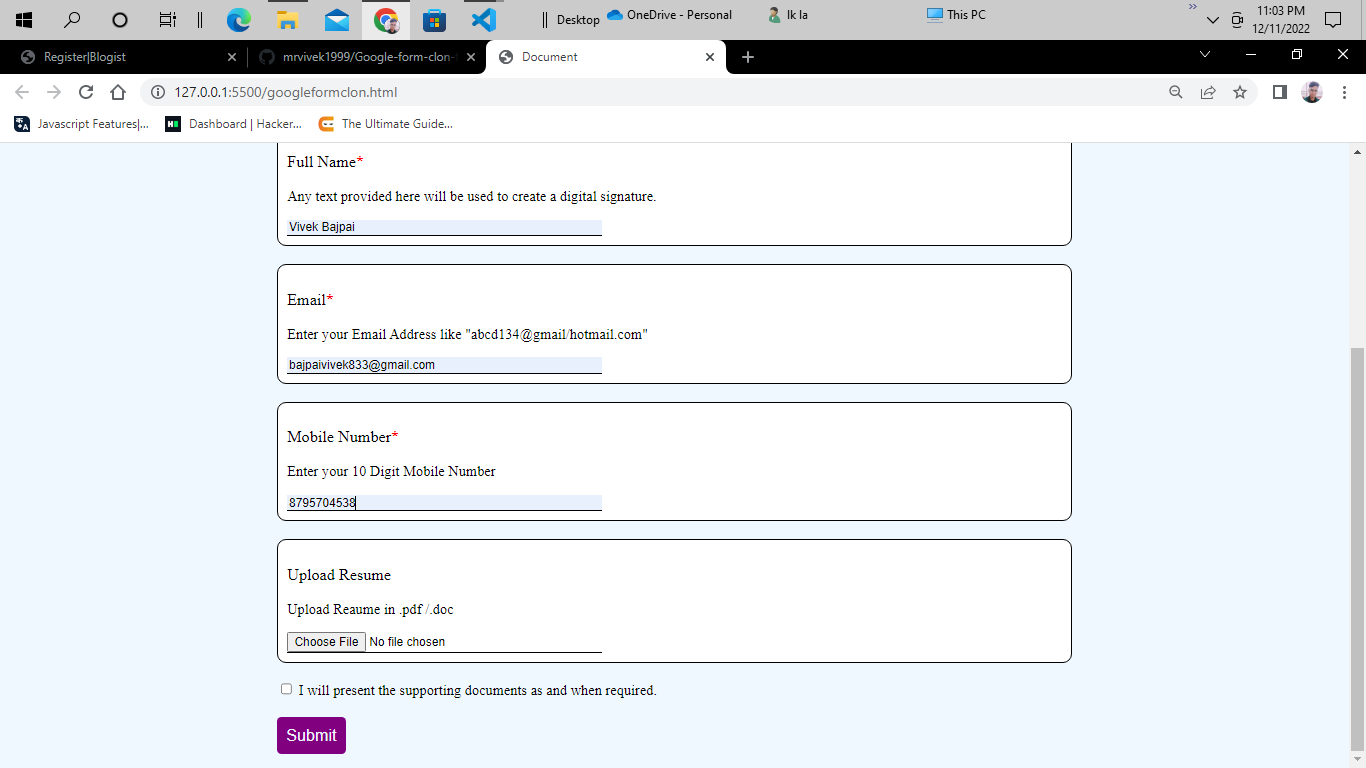Open Task View on the taskbar
The width and height of the screenshot is (1366, 768).
tap(168, 19)
